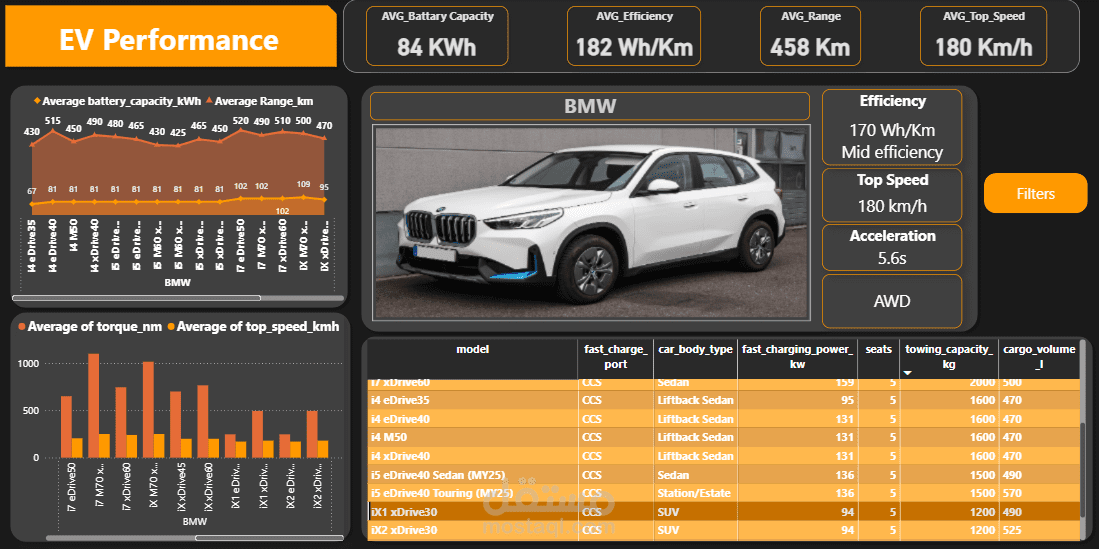1099x549 pixels.
Task: Click the torque_nm legend color dot
Action: point(22,326)
